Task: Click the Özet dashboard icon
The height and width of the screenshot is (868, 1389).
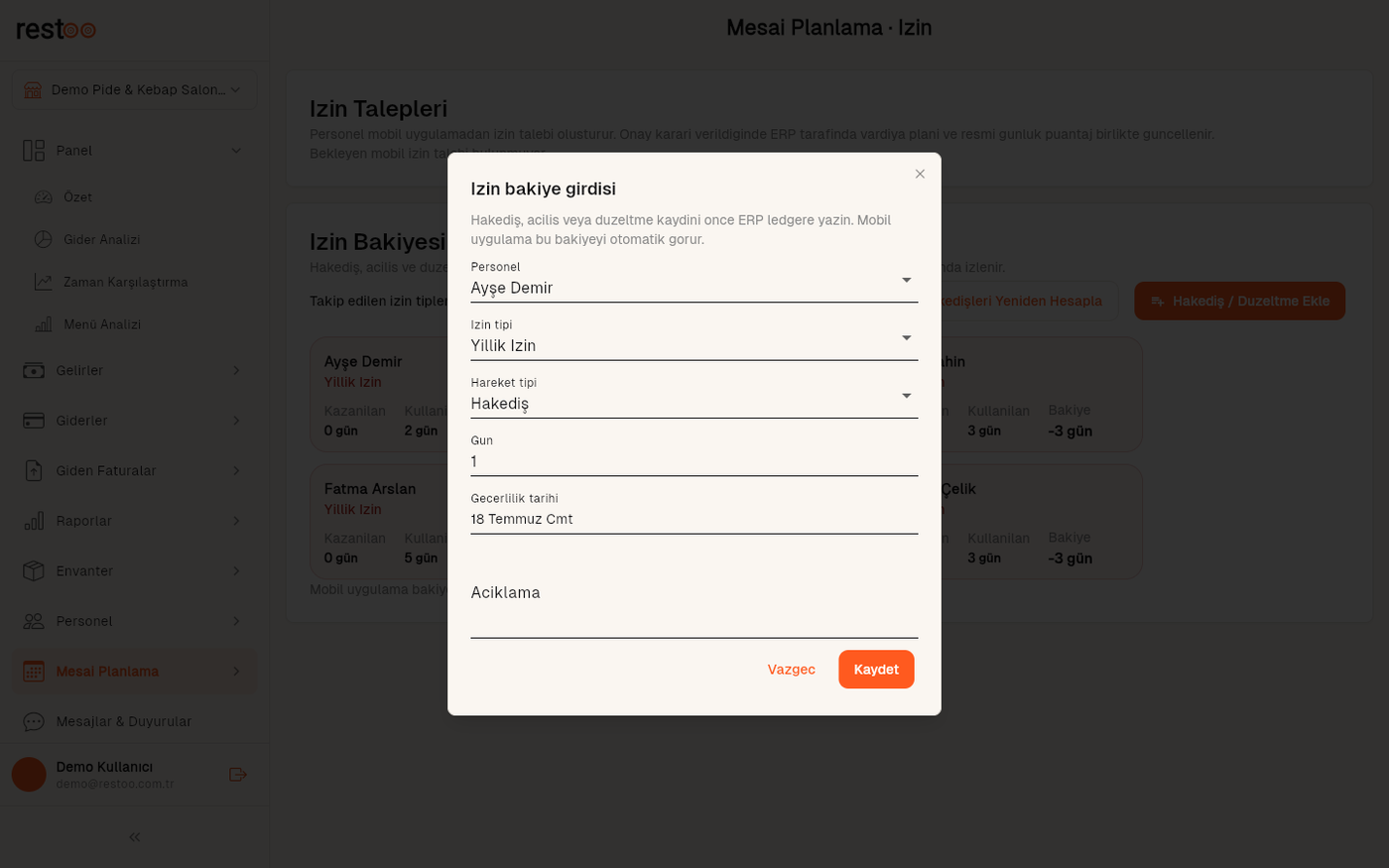Action: coord(43,197)
